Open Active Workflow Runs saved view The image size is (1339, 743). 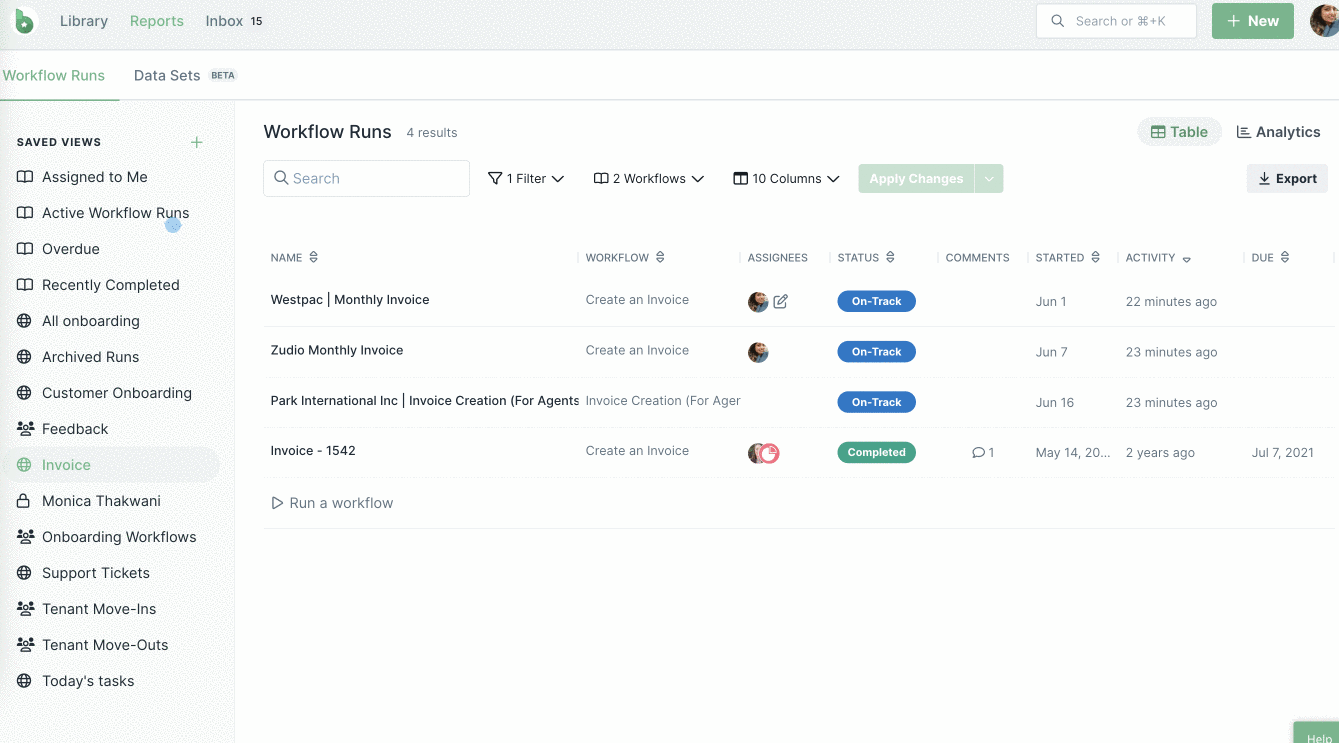(115, 213)
